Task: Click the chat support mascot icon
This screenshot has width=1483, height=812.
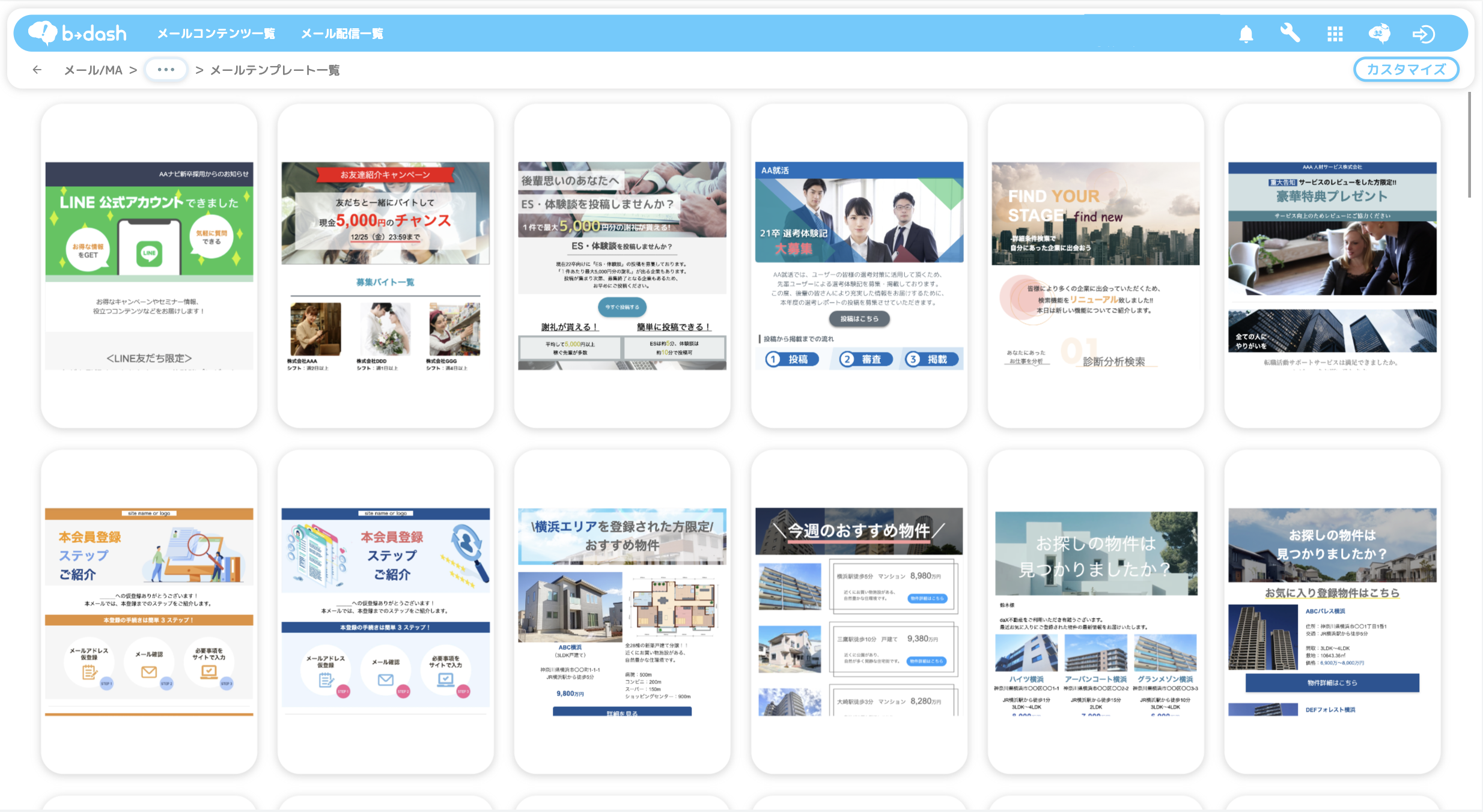Action: click(1379, 34)
